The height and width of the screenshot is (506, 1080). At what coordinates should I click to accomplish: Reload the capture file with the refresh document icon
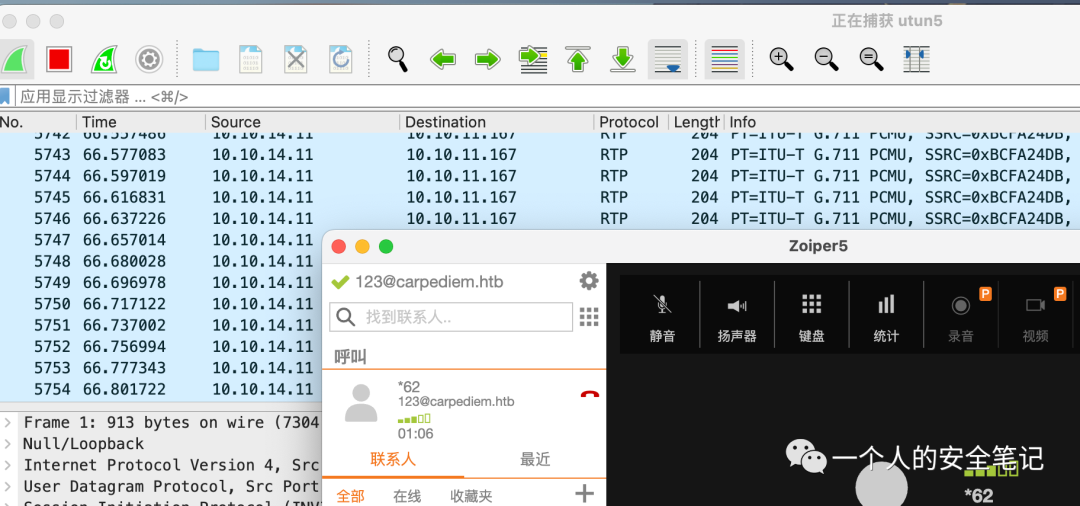tap(340, 59)
